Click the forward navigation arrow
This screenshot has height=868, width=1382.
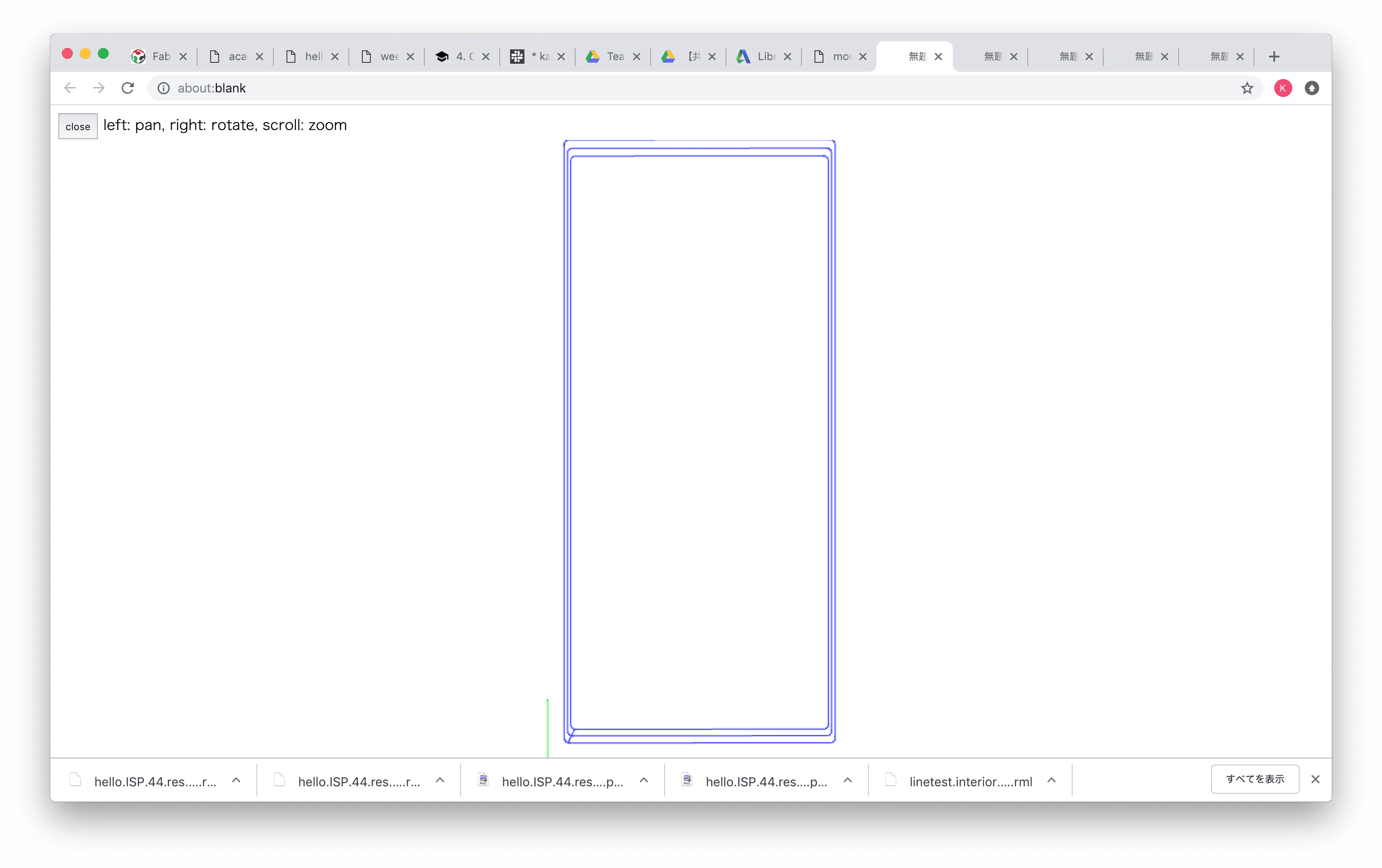[x=99, y=88]
